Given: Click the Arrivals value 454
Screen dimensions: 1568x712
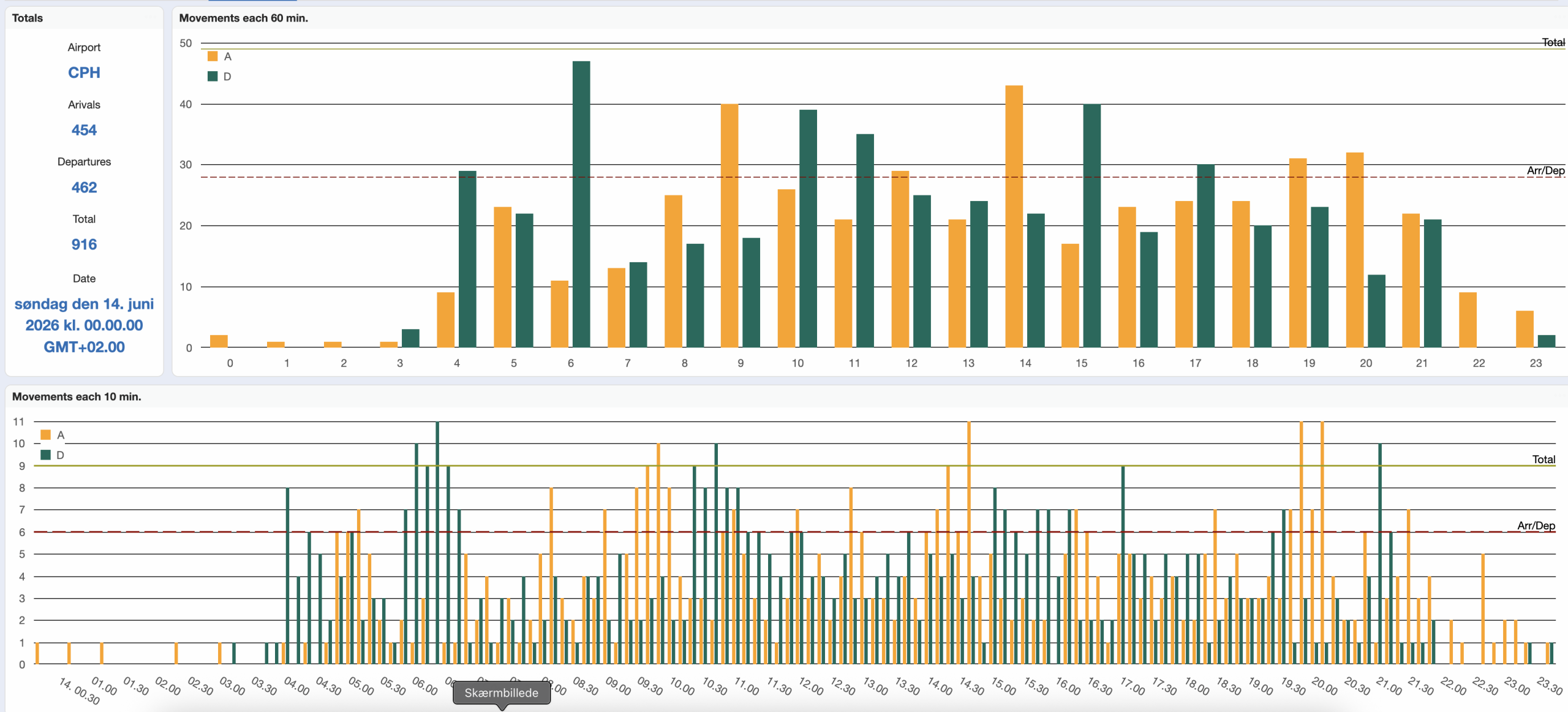Looking at the screenshot, I should (x=84, y=130).
